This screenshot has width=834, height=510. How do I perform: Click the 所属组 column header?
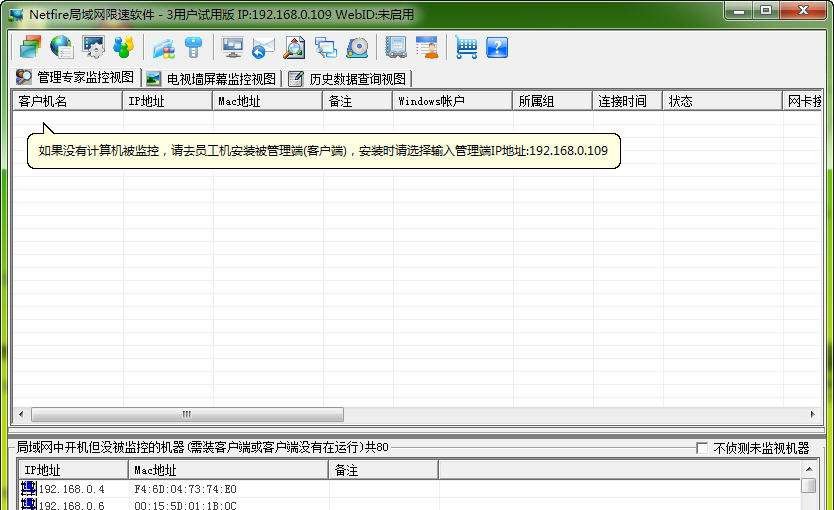(x=553, y=101)
